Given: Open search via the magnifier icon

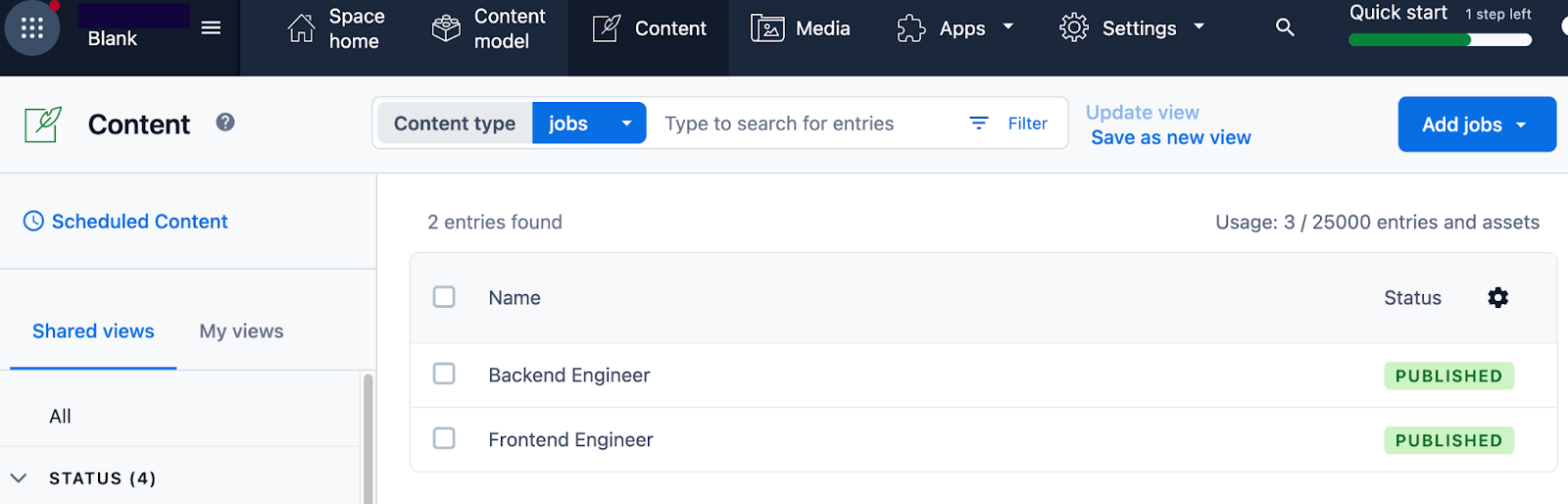Looking at the screenshot, I should (1285, 28).
